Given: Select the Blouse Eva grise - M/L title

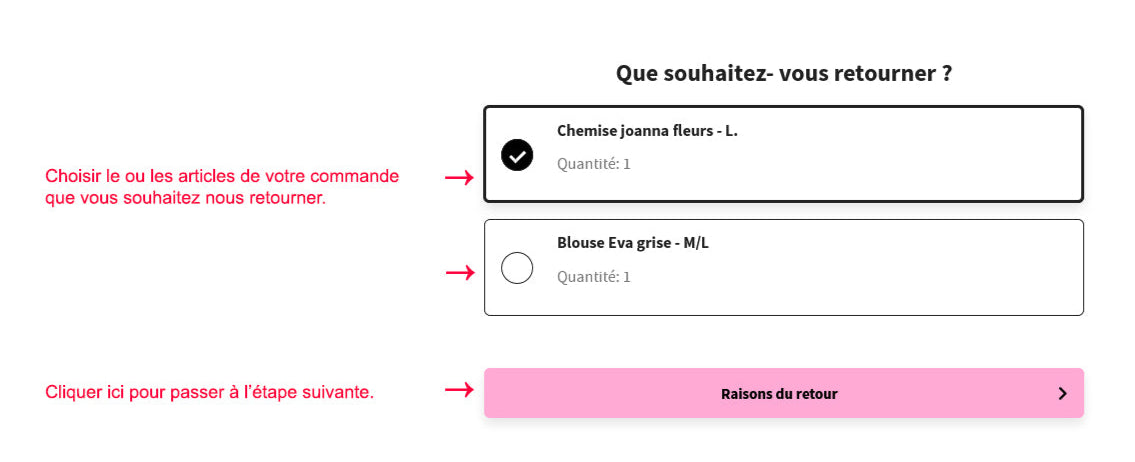Looking at the screenshot, I should 633,243.
